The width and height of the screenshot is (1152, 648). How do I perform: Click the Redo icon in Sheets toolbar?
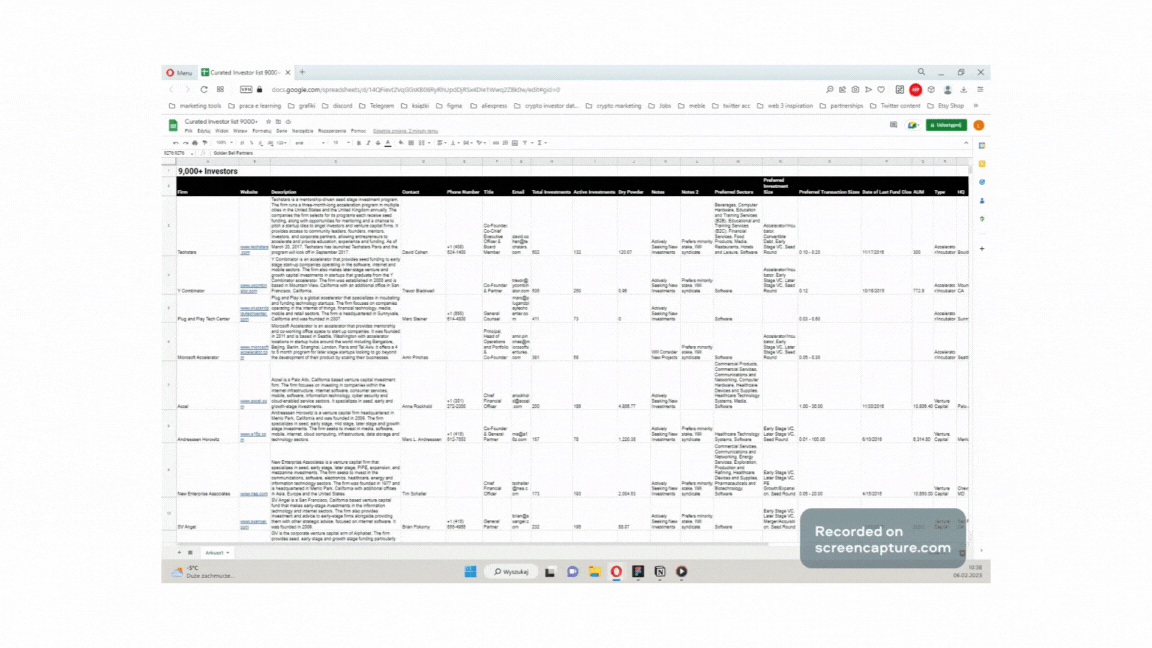tap(185, 143)
